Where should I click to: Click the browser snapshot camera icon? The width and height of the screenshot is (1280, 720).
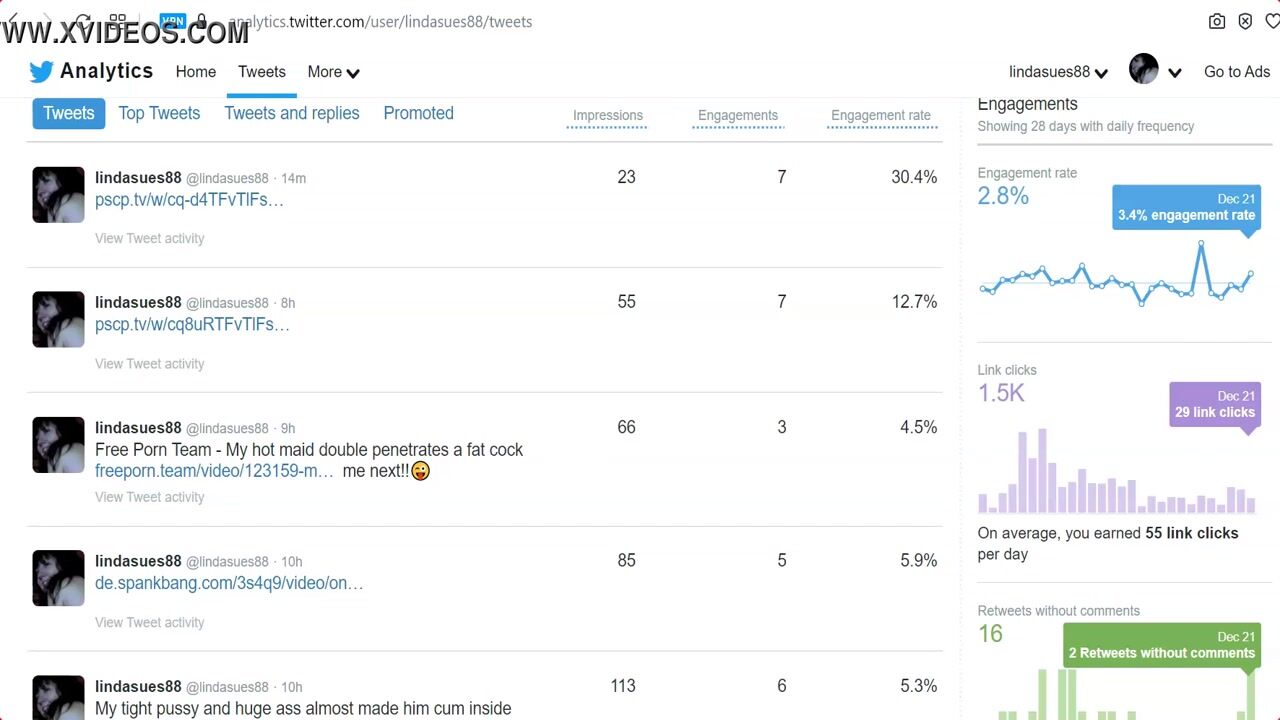tap(1217, 21)
